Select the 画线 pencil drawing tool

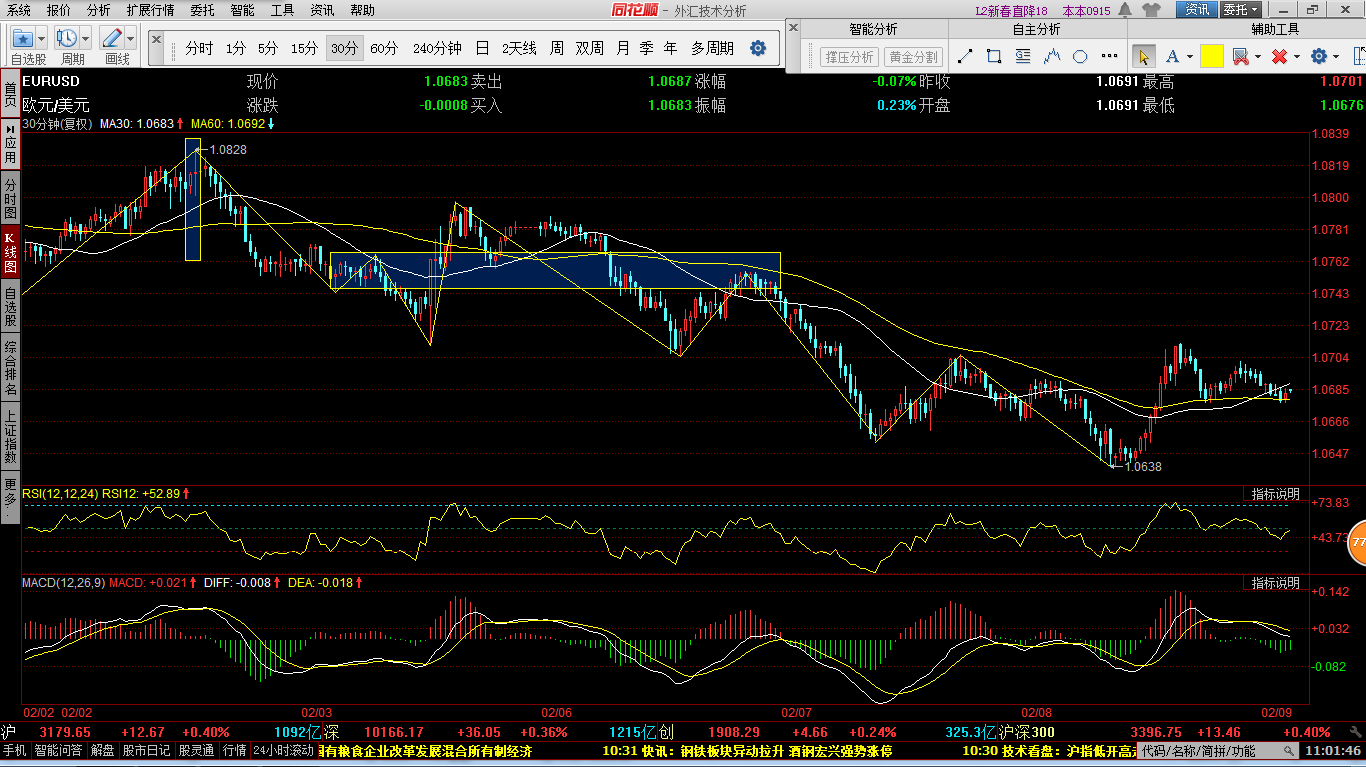[x=112, y=38]
